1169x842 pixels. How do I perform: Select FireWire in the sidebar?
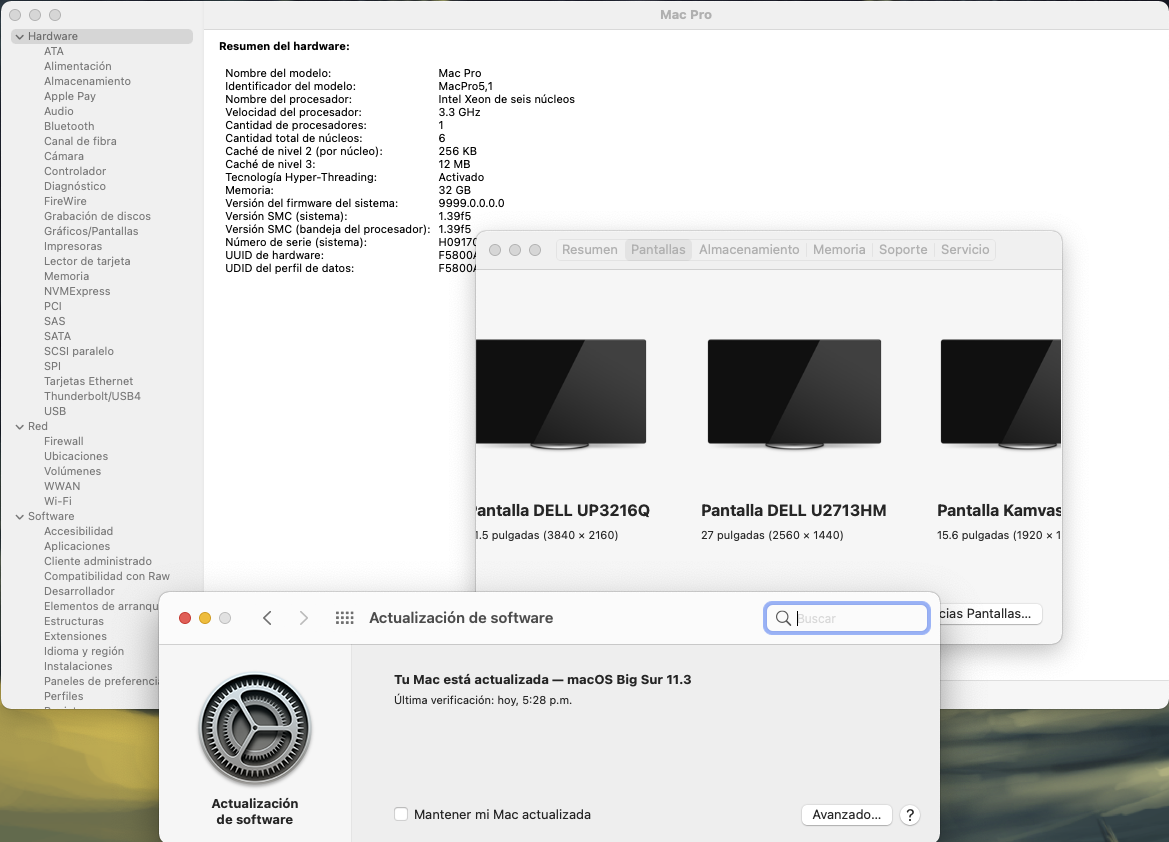click(65, 201)
